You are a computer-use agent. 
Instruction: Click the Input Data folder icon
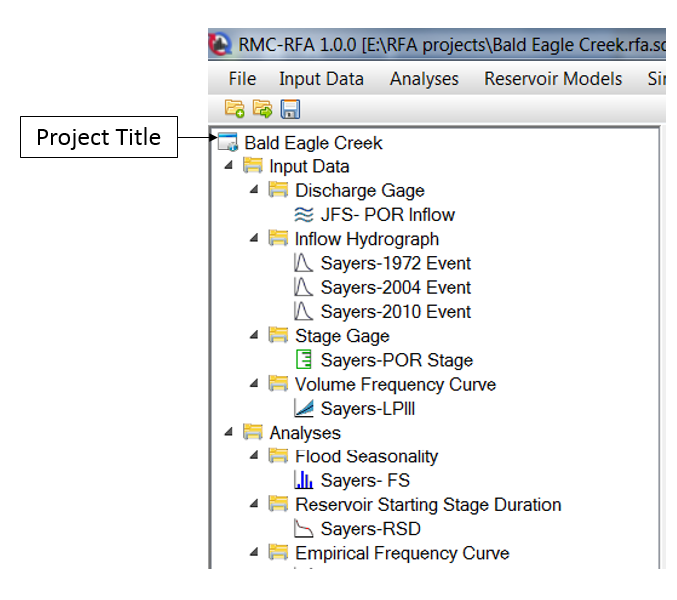pos(253,165)
